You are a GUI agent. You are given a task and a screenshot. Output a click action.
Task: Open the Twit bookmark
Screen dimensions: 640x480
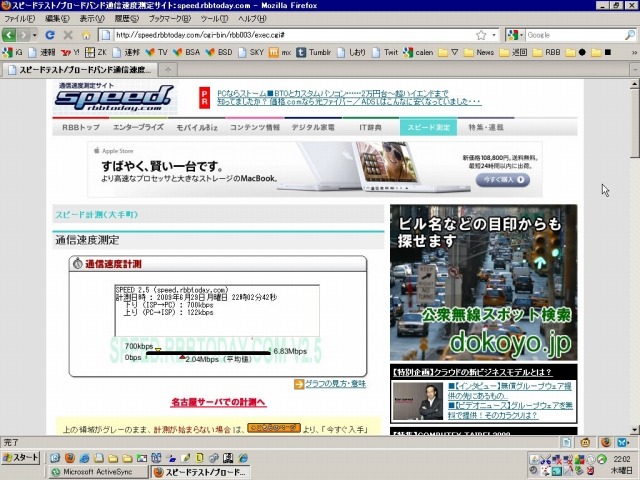click(384, 52)
